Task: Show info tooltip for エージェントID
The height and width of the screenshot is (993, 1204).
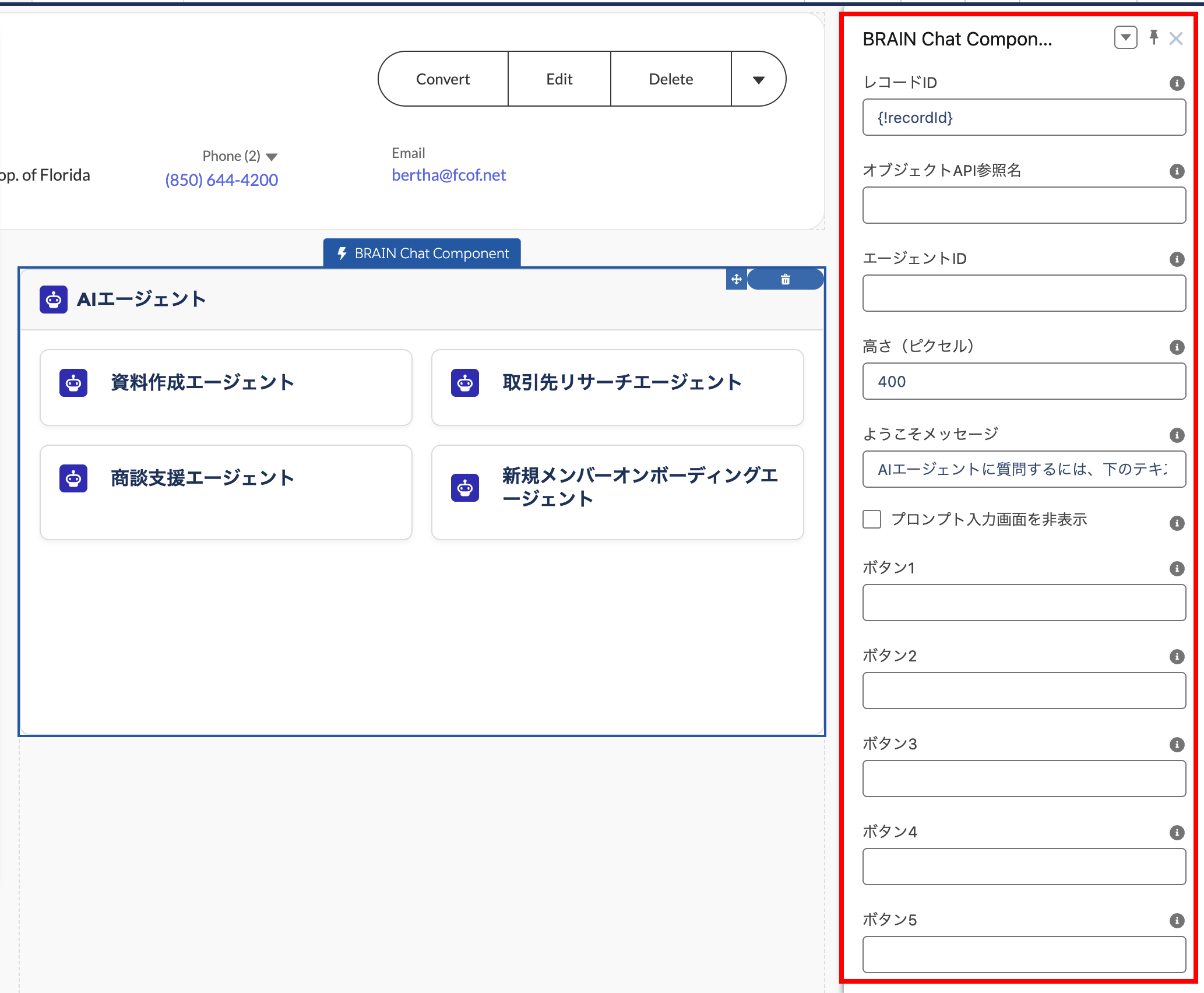Action: pos(1177,259)
